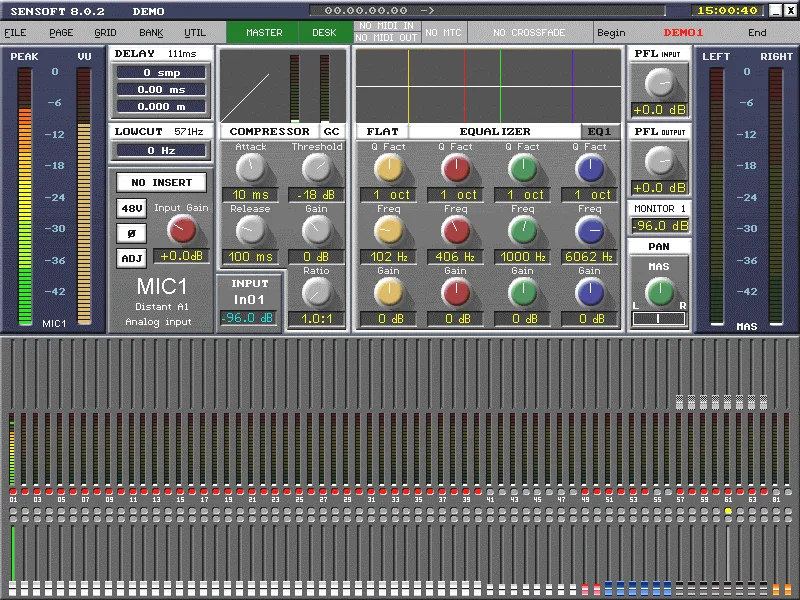800x600 pixels.
Task: Click the NO INSERT button
Action: pos(161,182)
